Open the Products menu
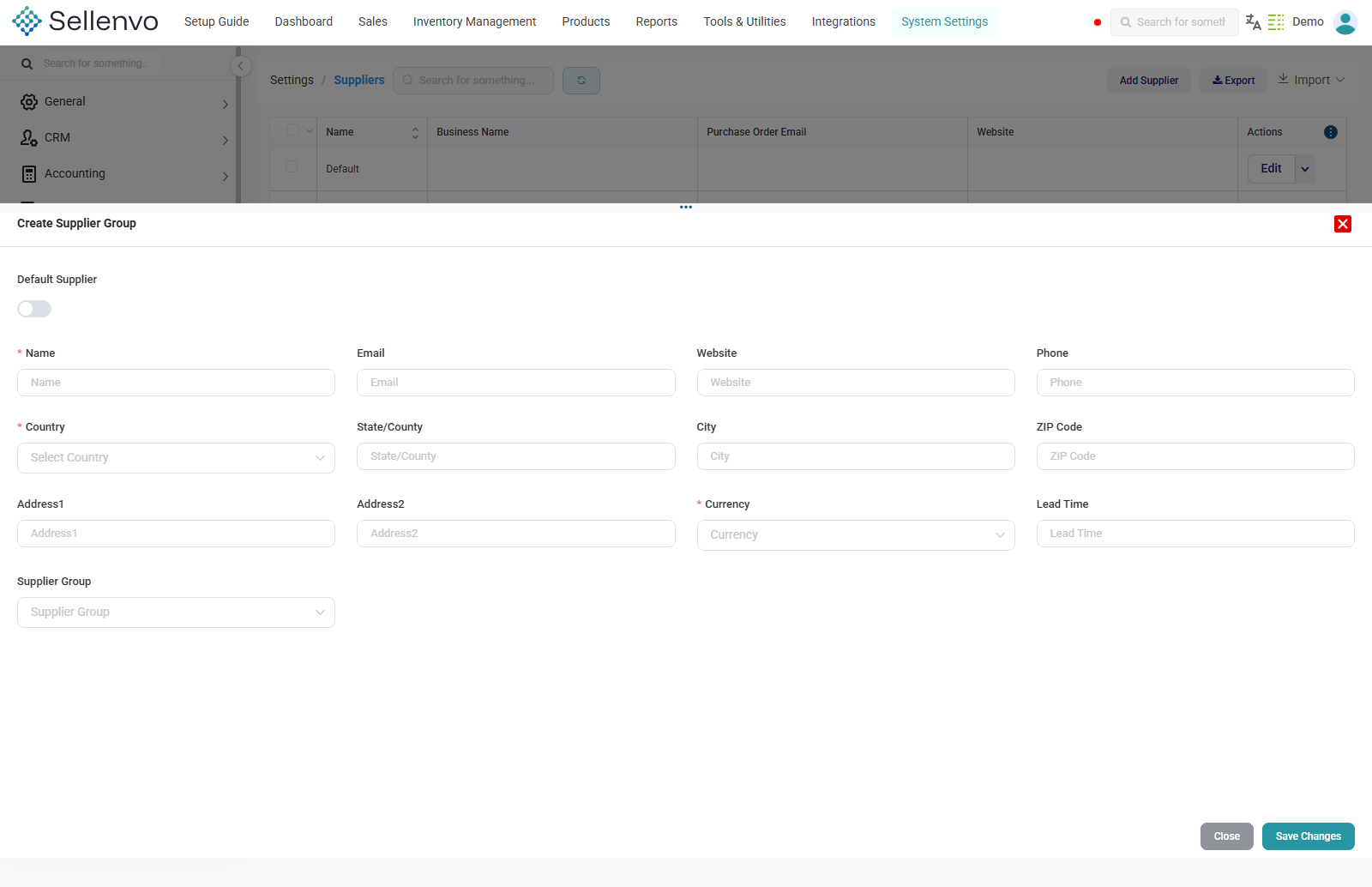This screenshot has width=1372, height=887. click(586, 21)
